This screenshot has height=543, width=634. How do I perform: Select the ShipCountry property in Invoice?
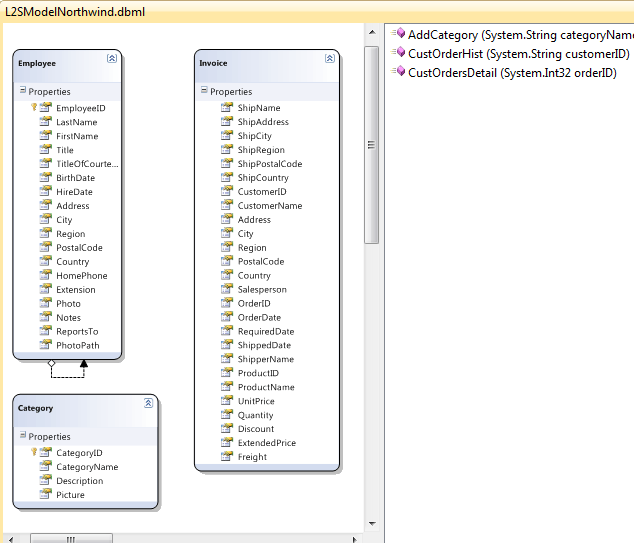pos(263,177)
